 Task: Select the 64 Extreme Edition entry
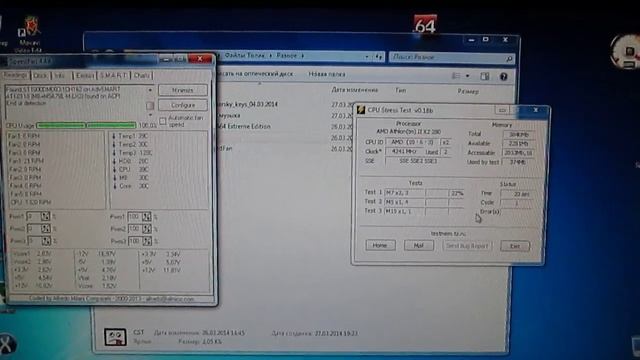pos(244,127)
